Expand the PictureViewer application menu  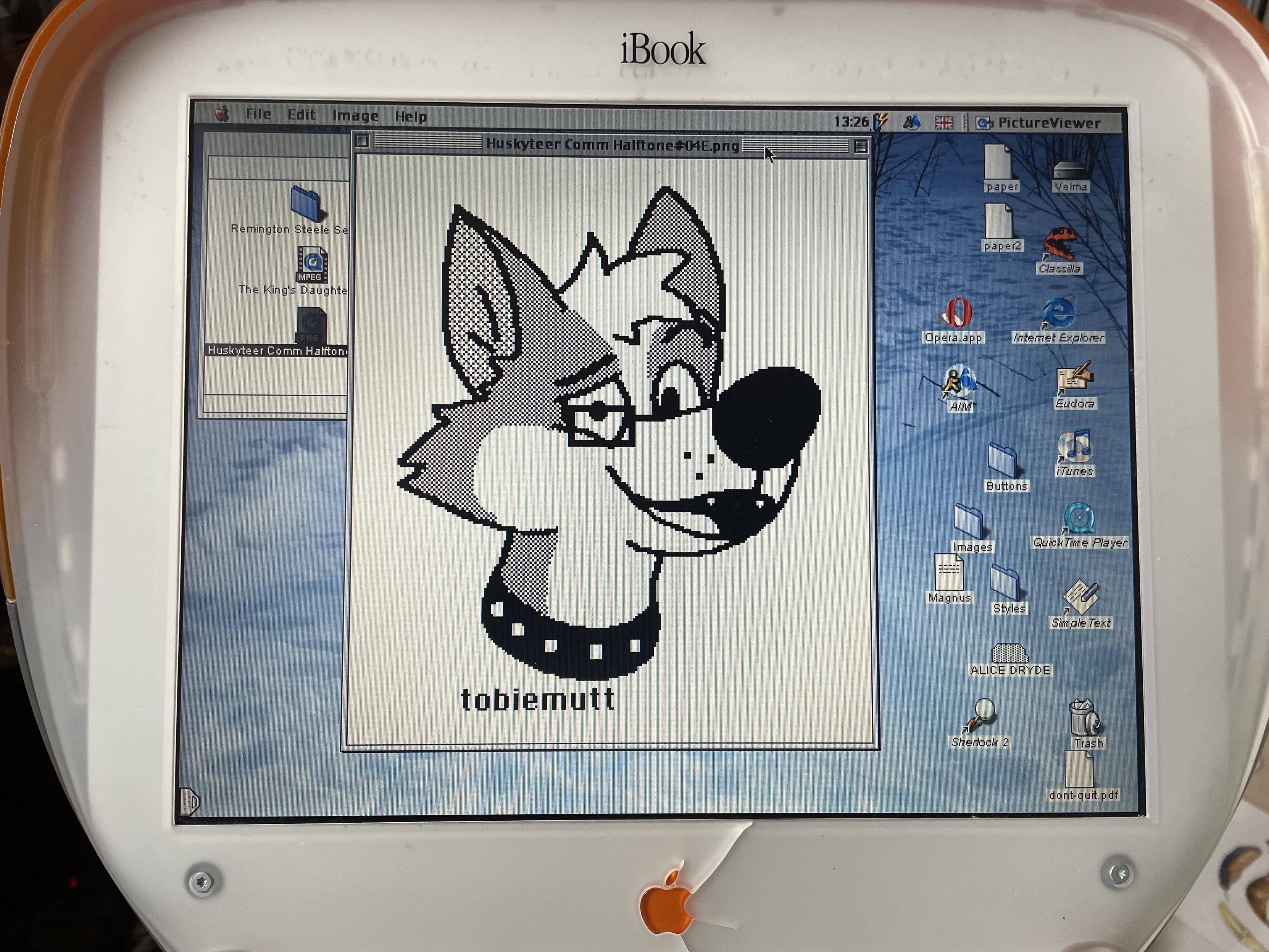1038,123
